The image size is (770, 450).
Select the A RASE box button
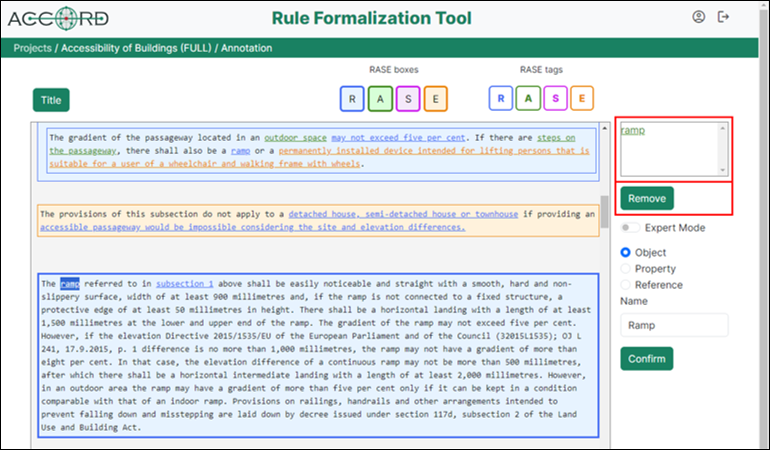coord(380,98)
